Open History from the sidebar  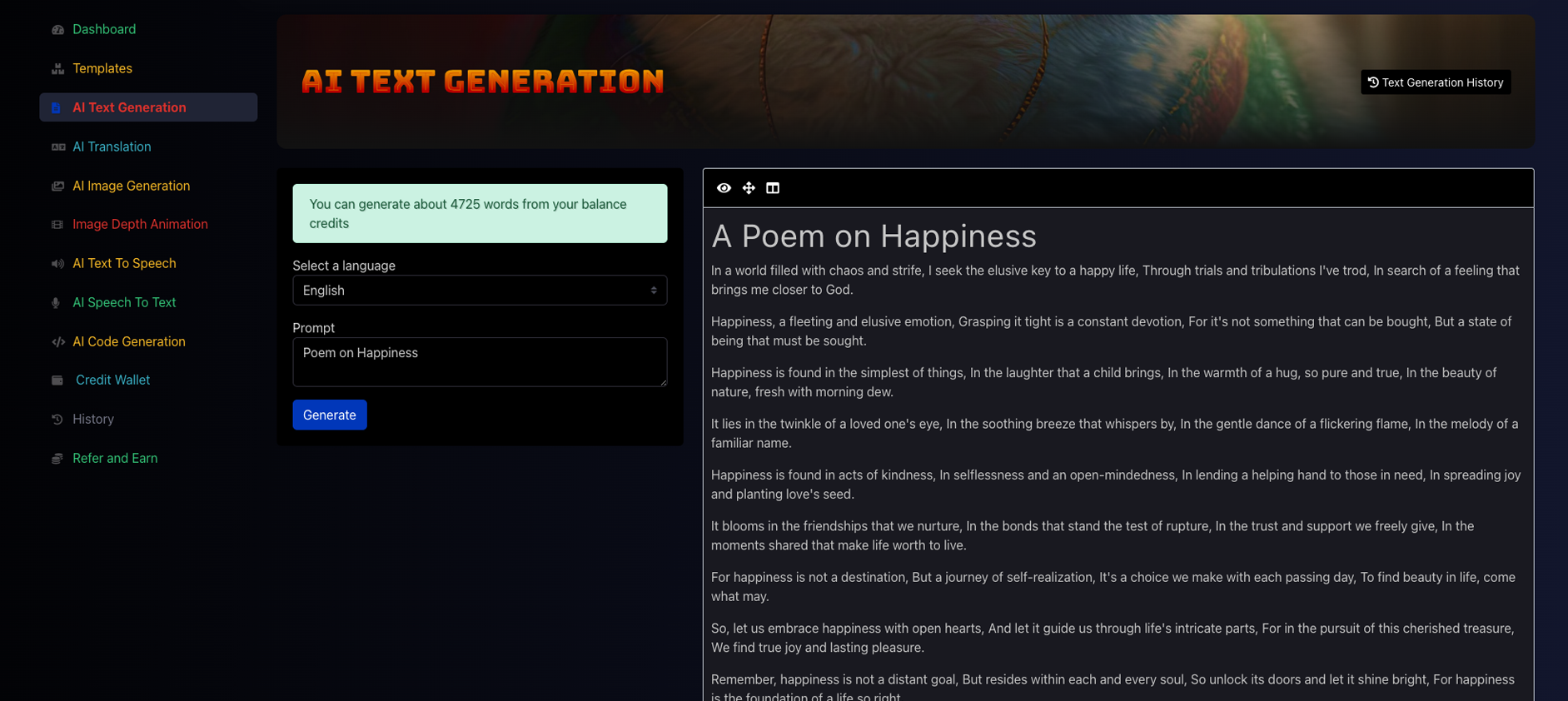(x=92, y=419)
